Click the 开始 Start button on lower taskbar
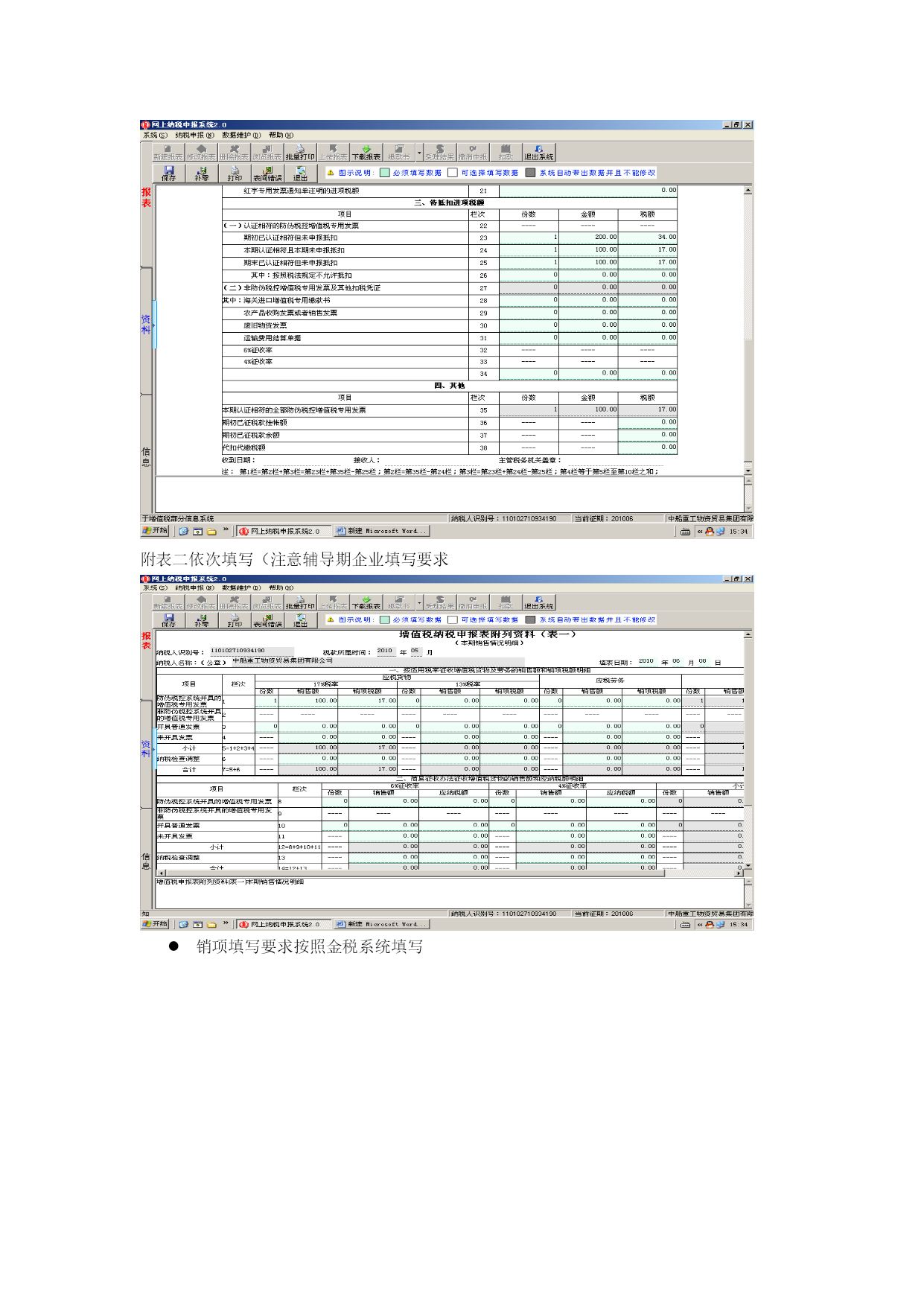924x1306 pixels. pos(156,924)
